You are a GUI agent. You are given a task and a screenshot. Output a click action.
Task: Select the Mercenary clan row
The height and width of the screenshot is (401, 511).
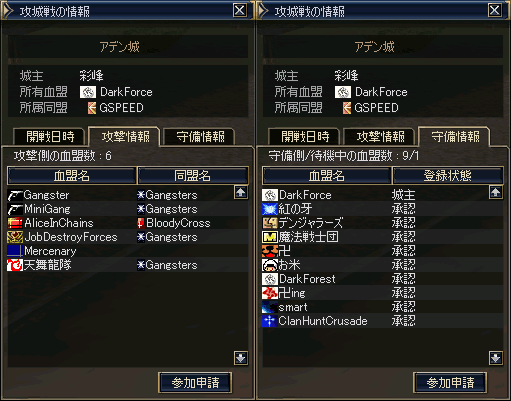(128, 251)
